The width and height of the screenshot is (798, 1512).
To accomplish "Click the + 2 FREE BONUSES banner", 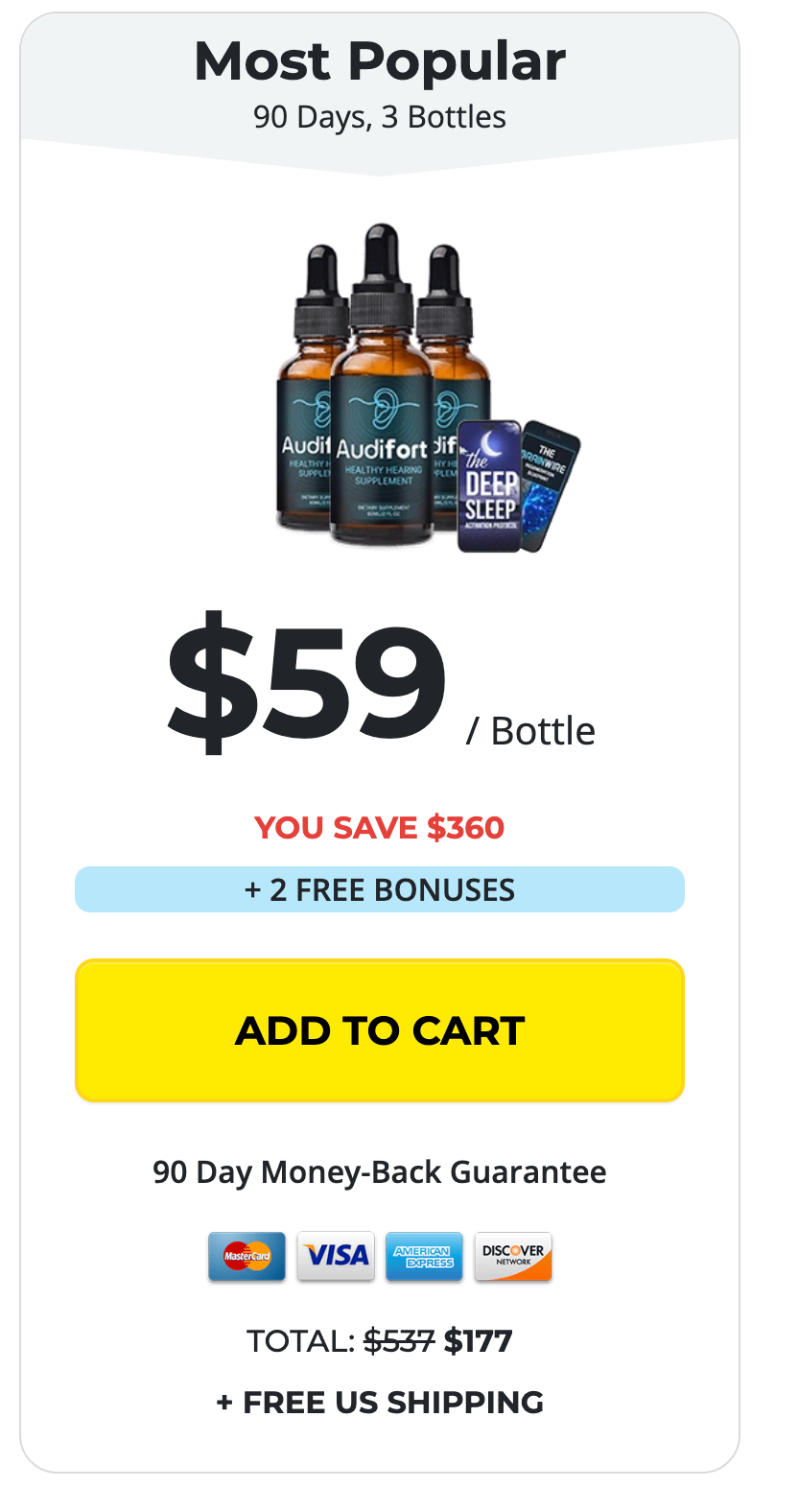I will (380, 889).
